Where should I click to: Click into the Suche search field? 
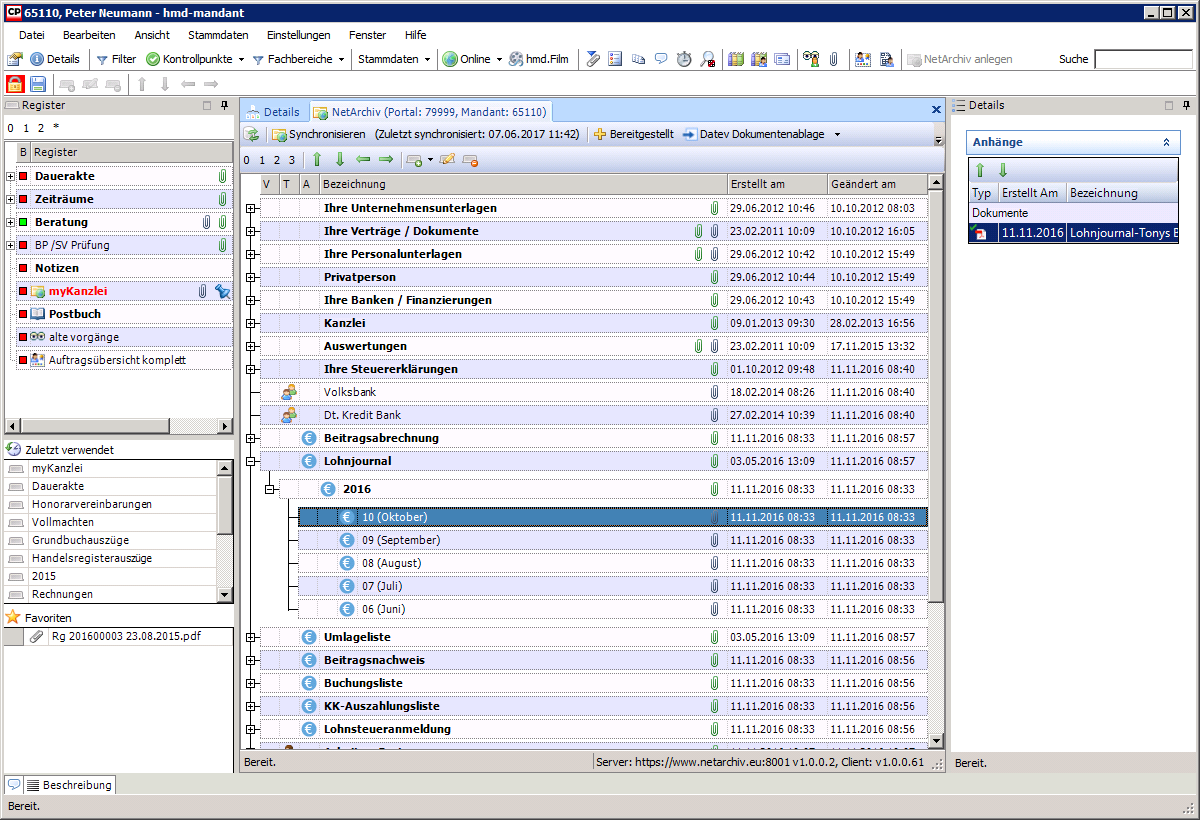[1143, 59]
